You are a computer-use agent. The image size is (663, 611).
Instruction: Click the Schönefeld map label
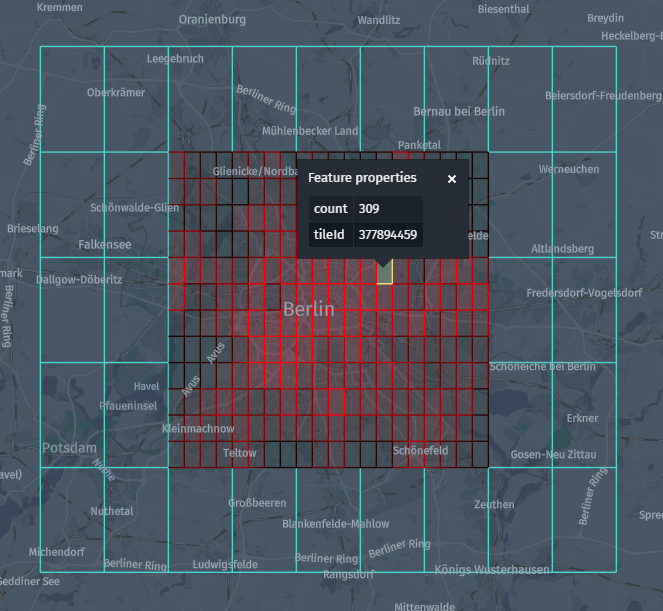420,451
